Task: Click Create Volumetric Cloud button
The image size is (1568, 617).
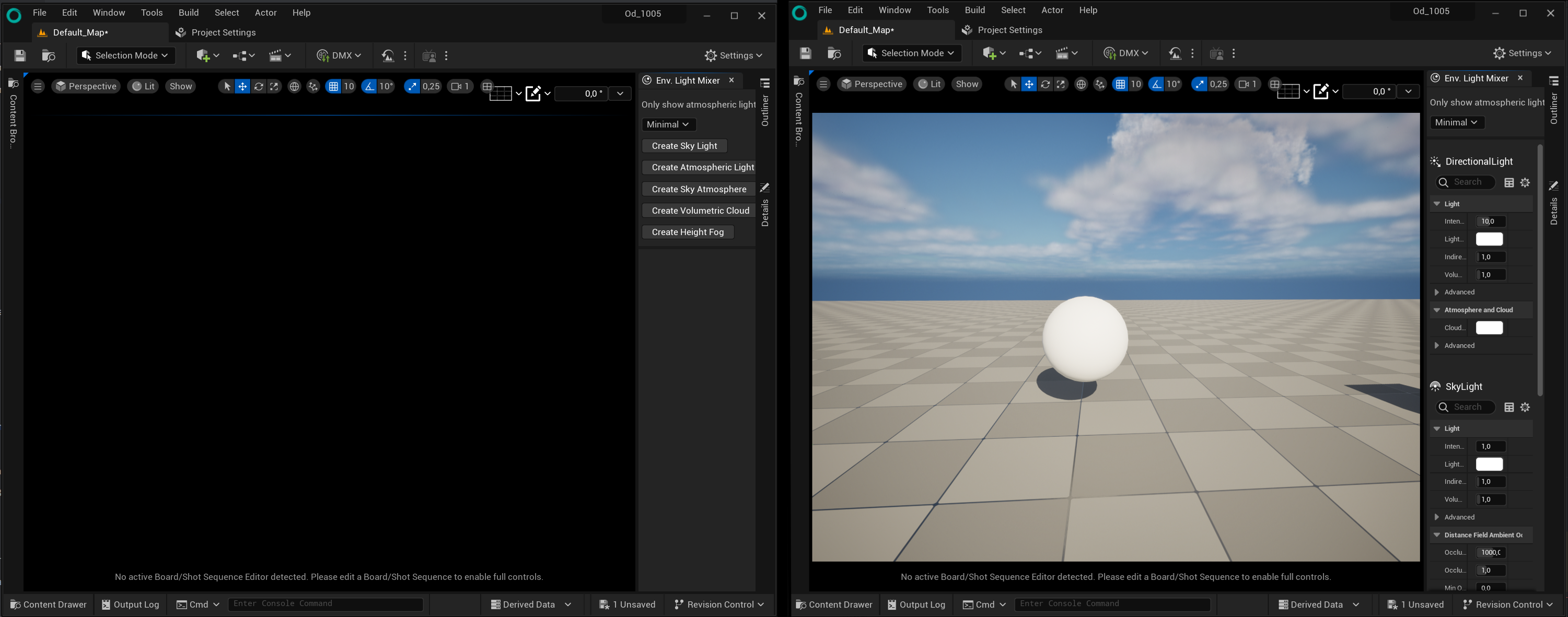Action: tap(700, 210)
